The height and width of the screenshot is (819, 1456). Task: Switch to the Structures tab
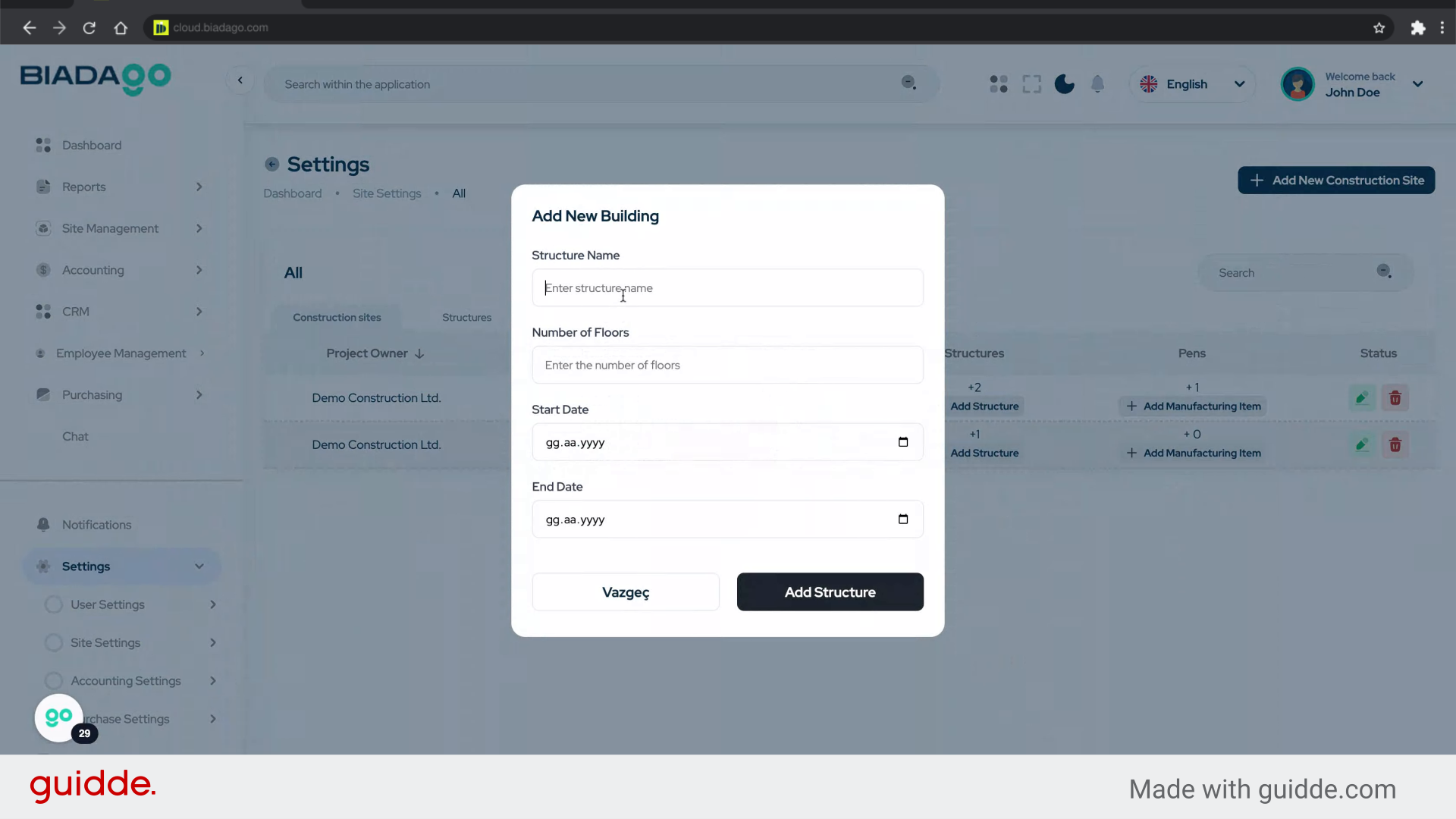[x=466, y=317]
